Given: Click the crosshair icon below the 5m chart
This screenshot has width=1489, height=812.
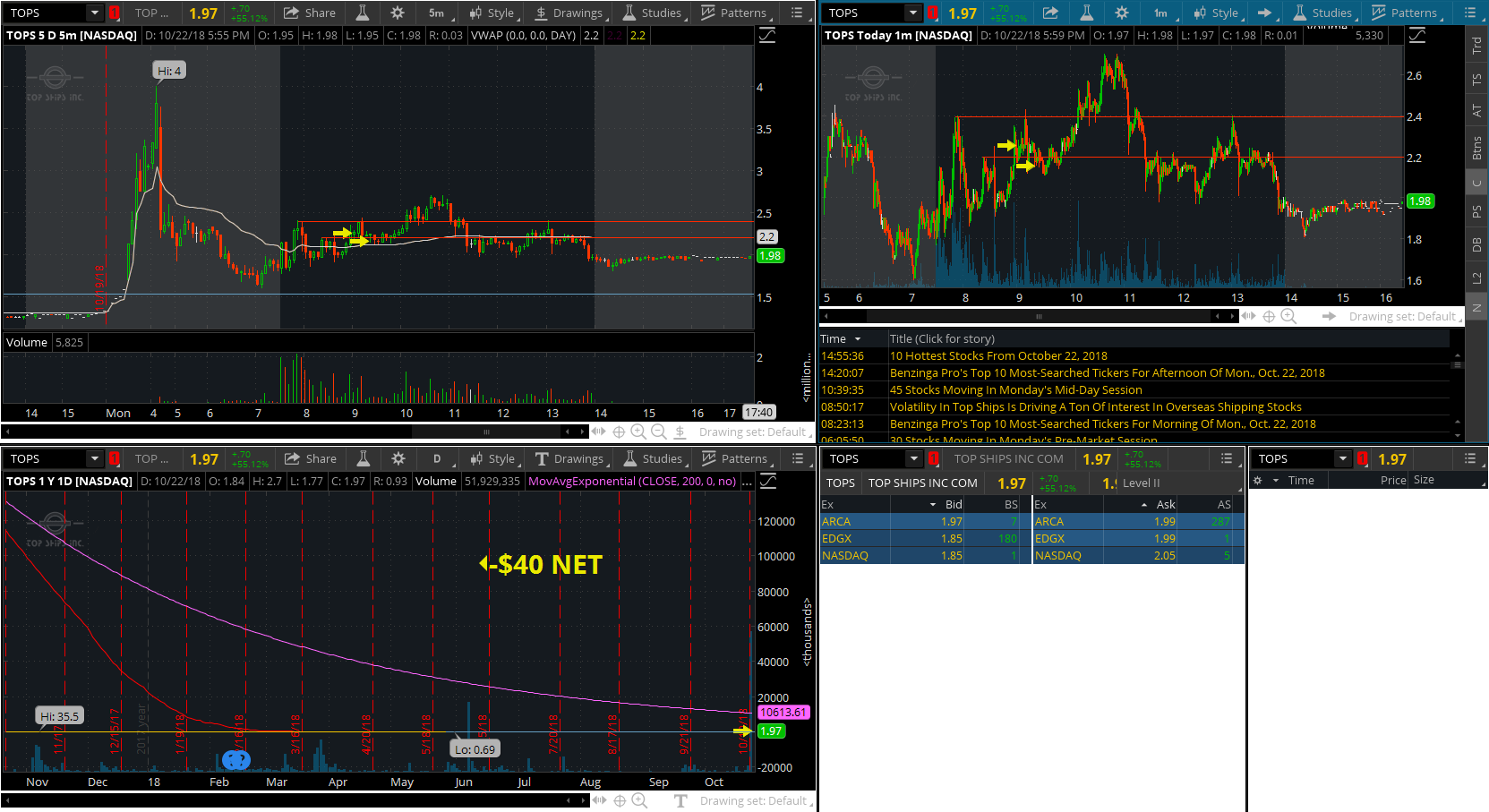Looking at the screenshot, I should pyautogui.click(x=619, y=432).
